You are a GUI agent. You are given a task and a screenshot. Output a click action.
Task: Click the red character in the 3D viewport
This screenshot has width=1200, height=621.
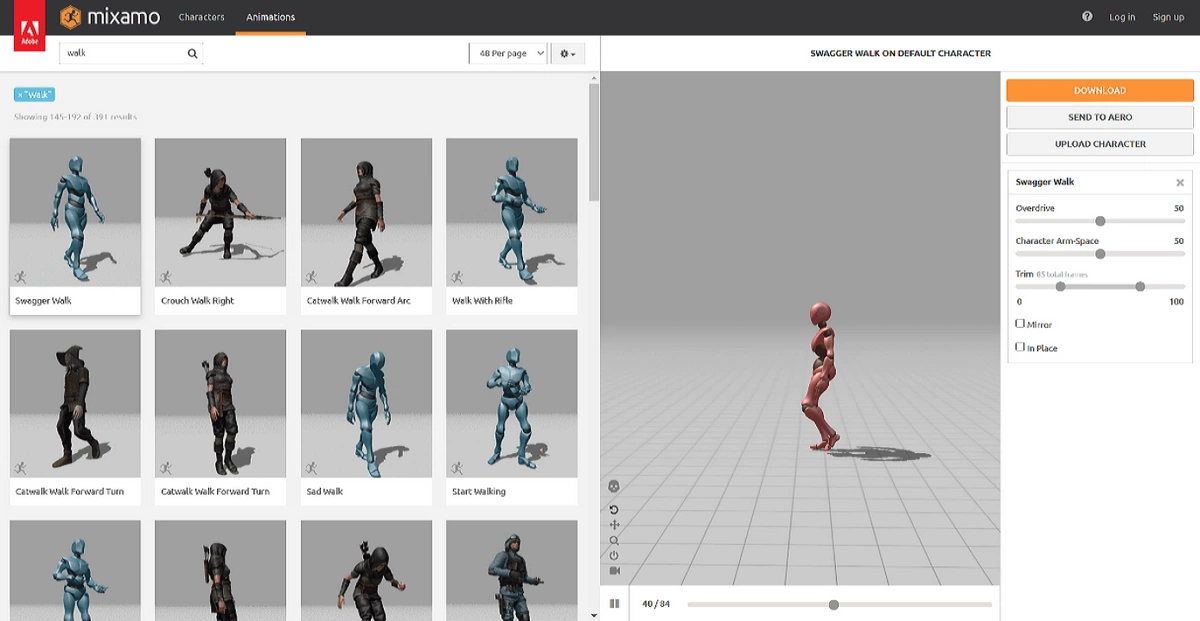822,377
